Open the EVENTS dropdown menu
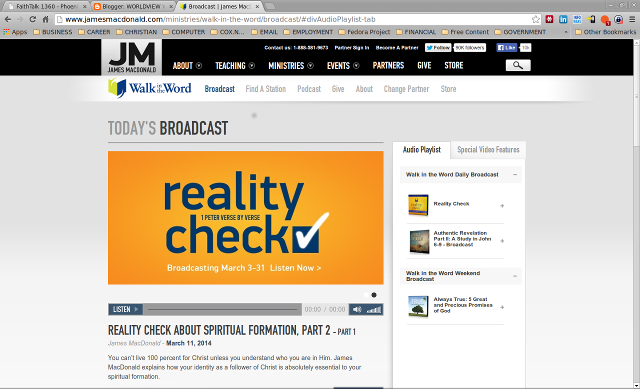 click(343, 65)
